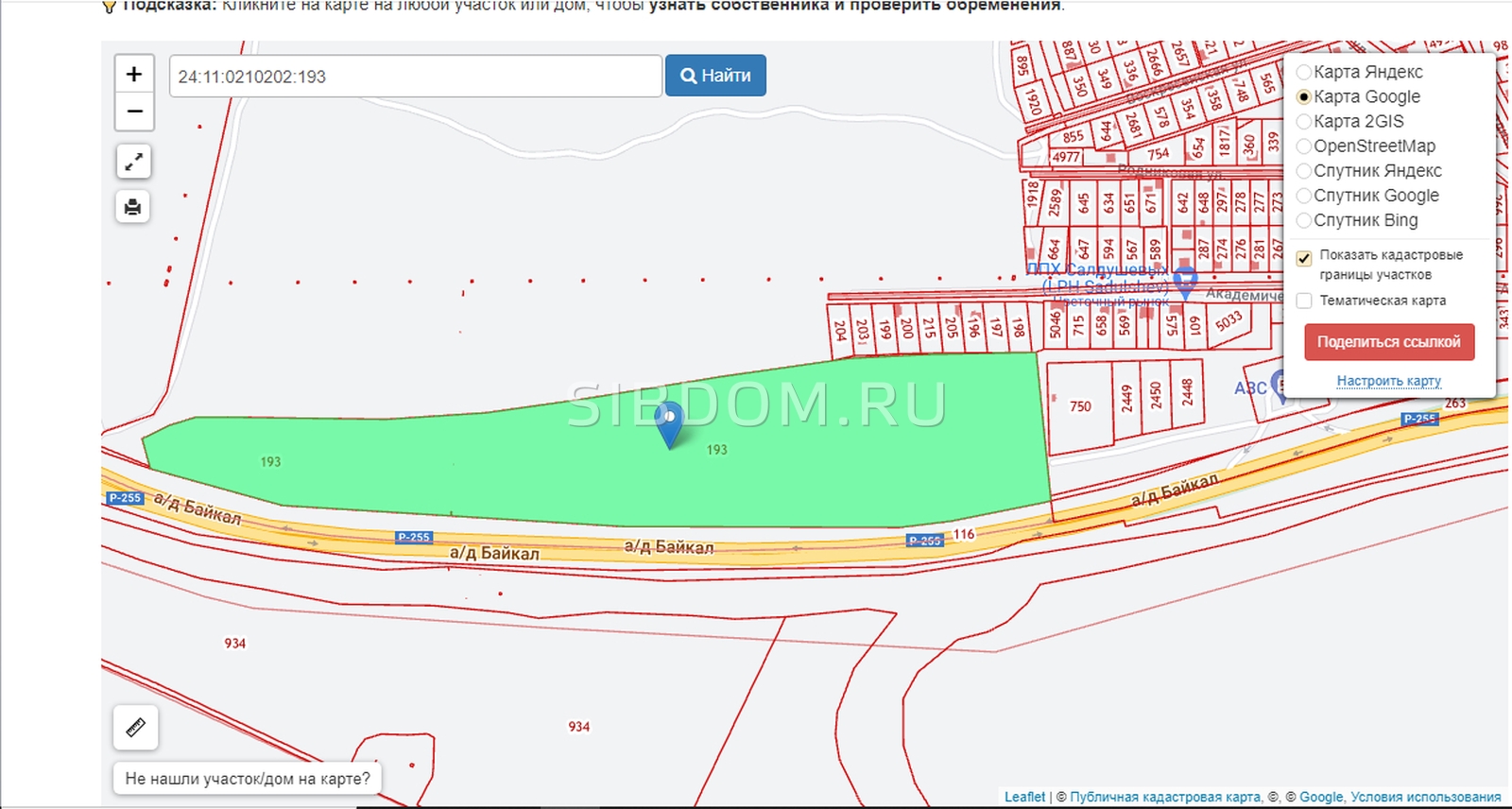Click parcel 5033 on the map

tap(1228, 322)
